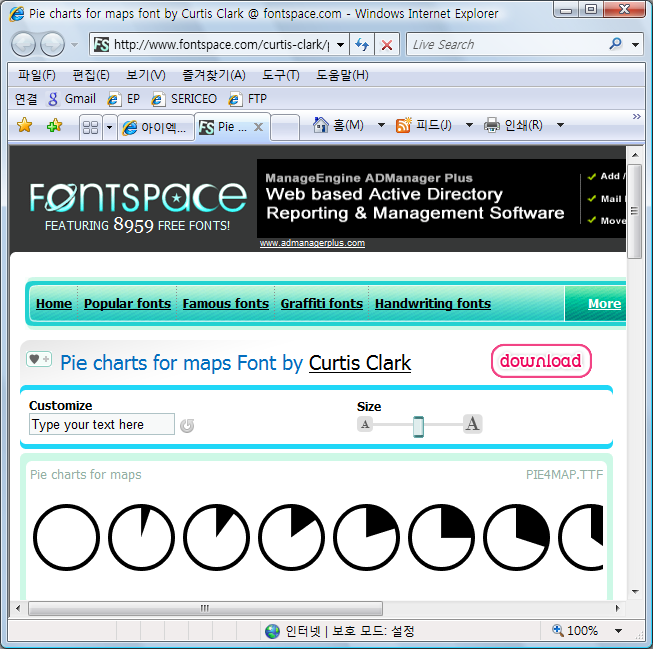The height and width of the screenshot is (649, 653).
Task: Expand the zoom level dropdown arrow
Action: tap(618, 631)
